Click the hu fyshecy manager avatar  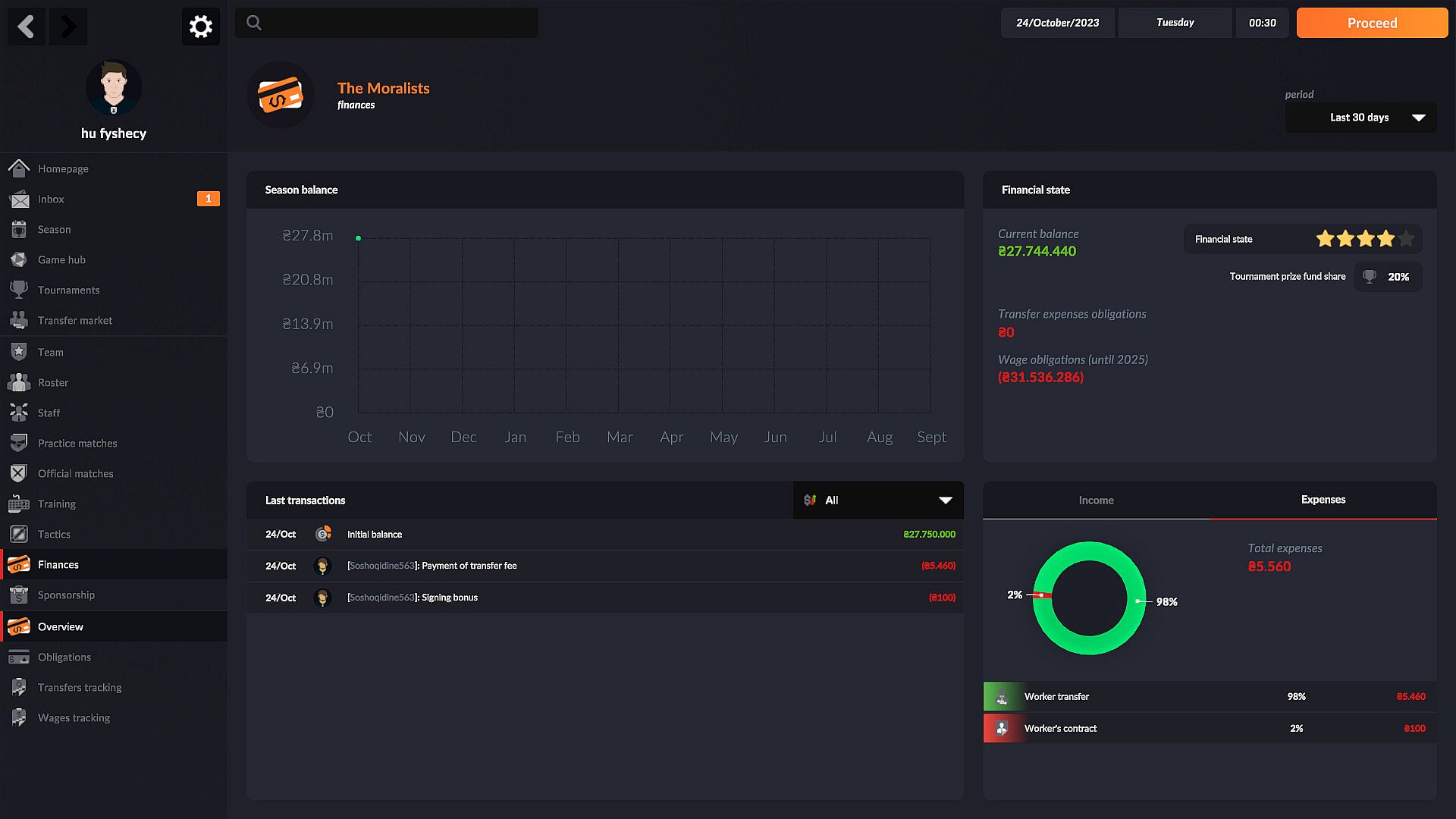coord(114,88)
